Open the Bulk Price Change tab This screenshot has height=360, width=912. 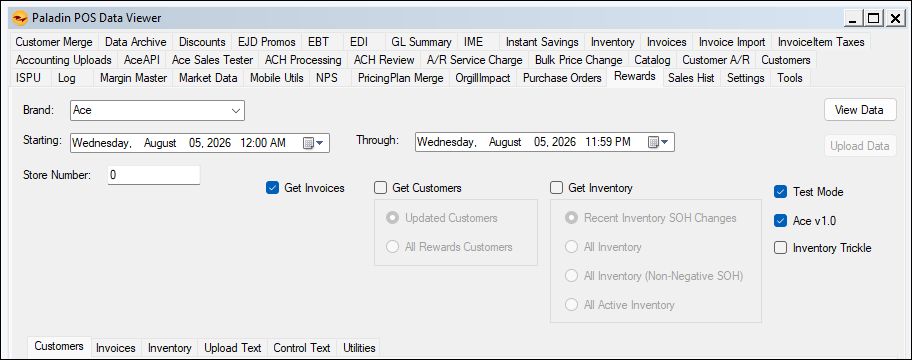pyautogui.click(x=579, y=60)
